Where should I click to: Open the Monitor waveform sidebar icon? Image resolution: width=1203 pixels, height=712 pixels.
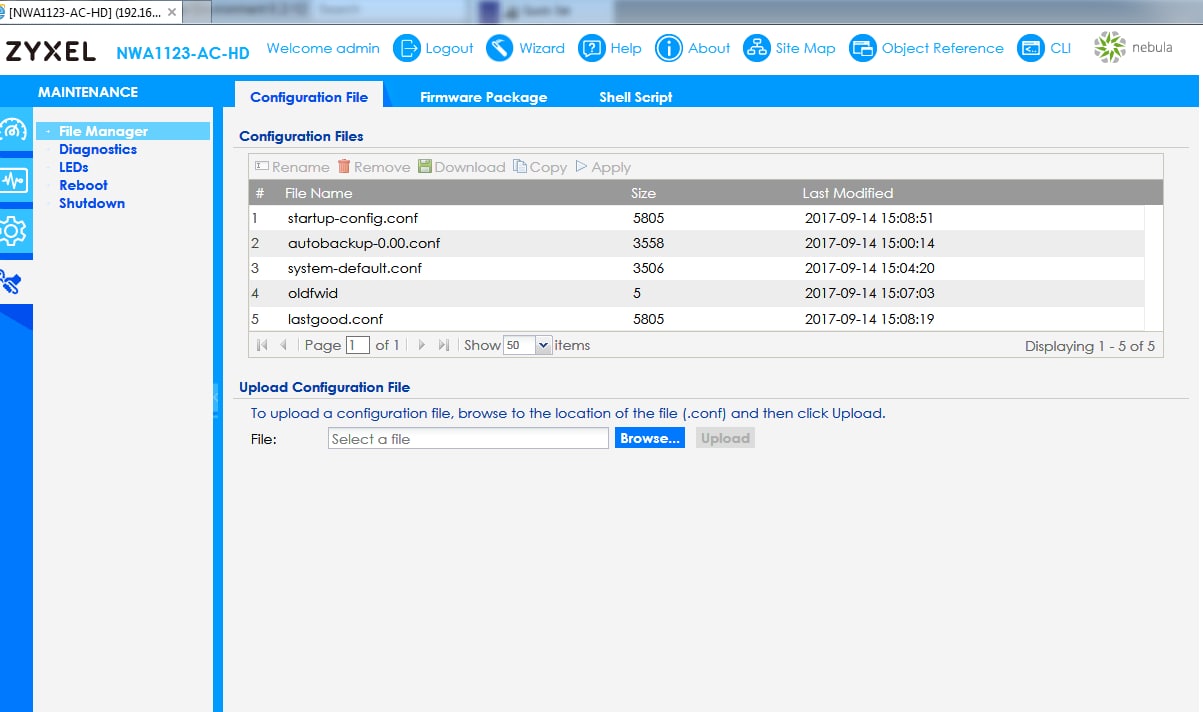coord(13,181)
